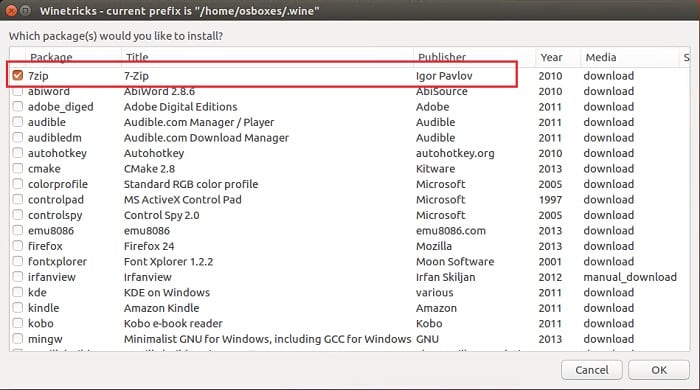
Task: Select 'Moon Software' publisher cell
Action: click(455, 261)
